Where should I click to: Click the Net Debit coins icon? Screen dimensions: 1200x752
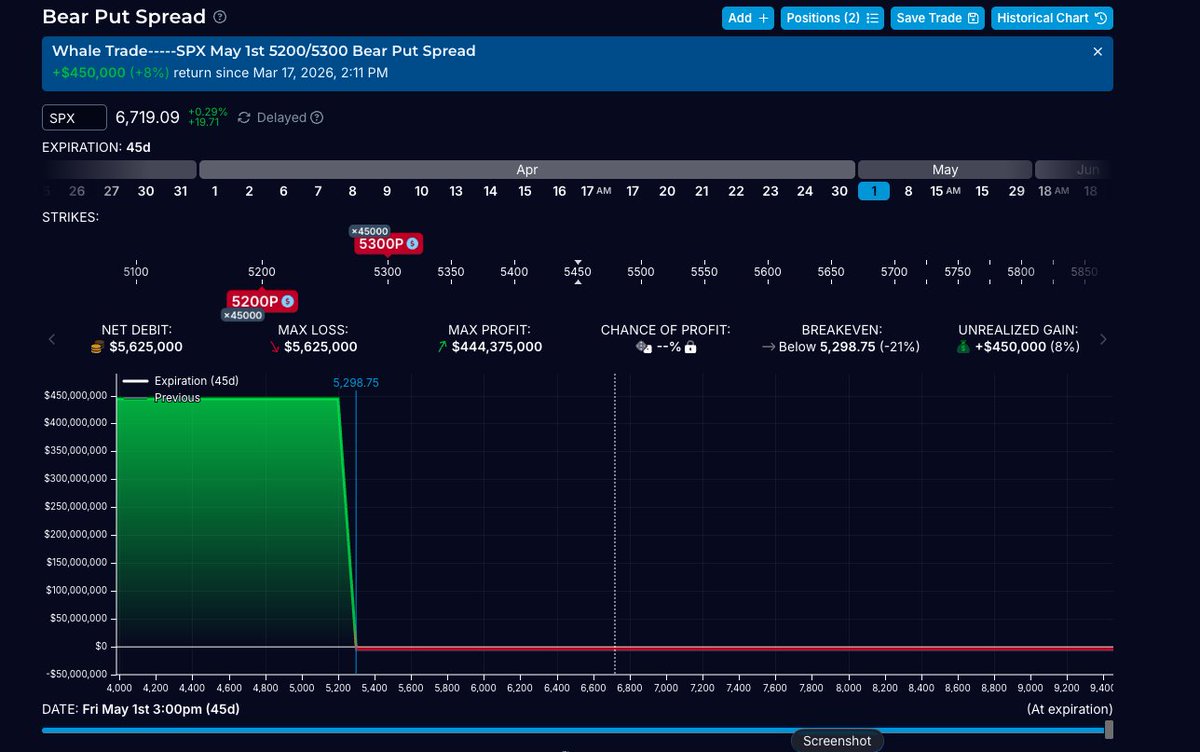(97, 347)
